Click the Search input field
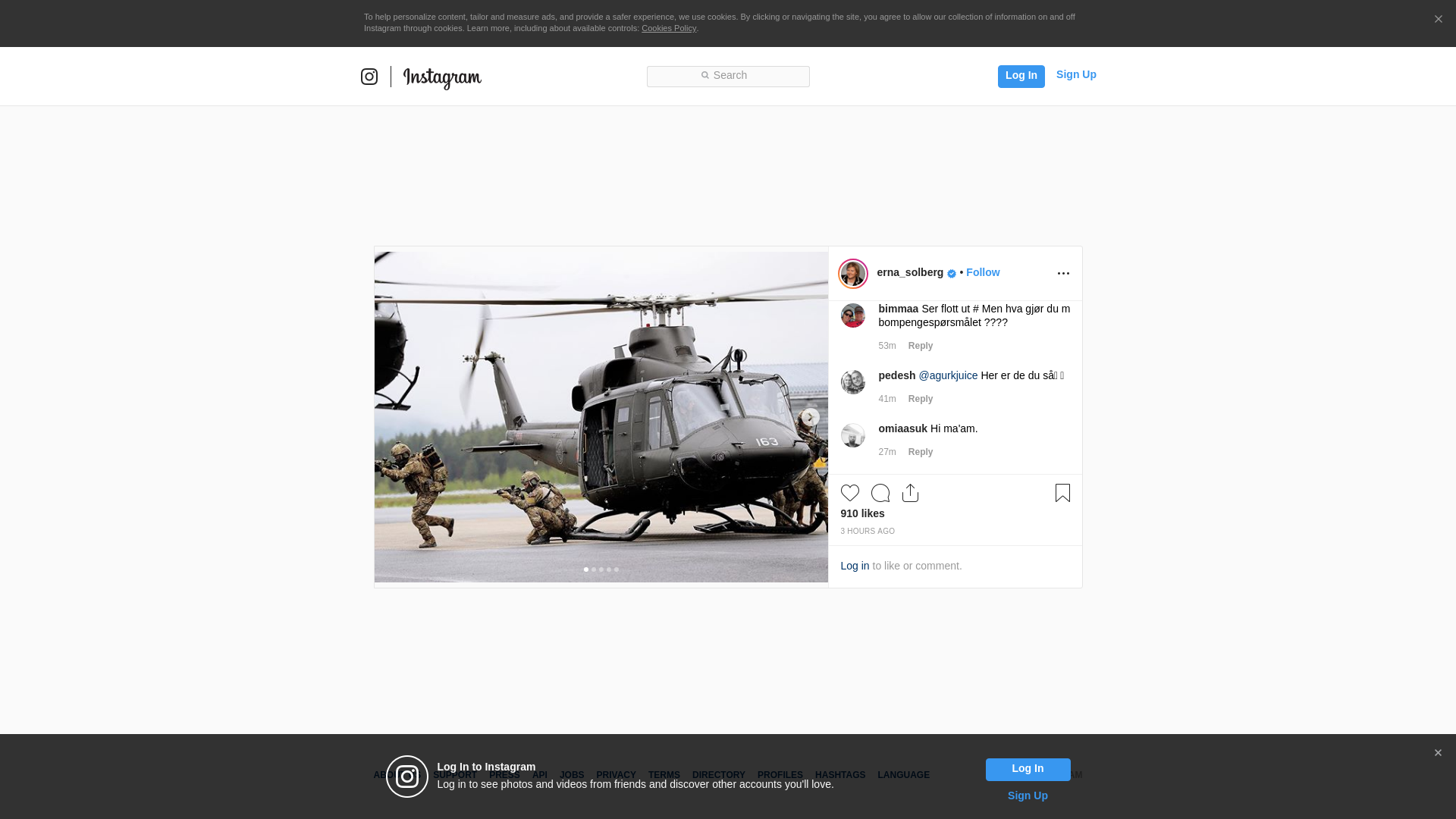Image resolution: width=1456 pixels, height=819 pixels. coord(728,77)
